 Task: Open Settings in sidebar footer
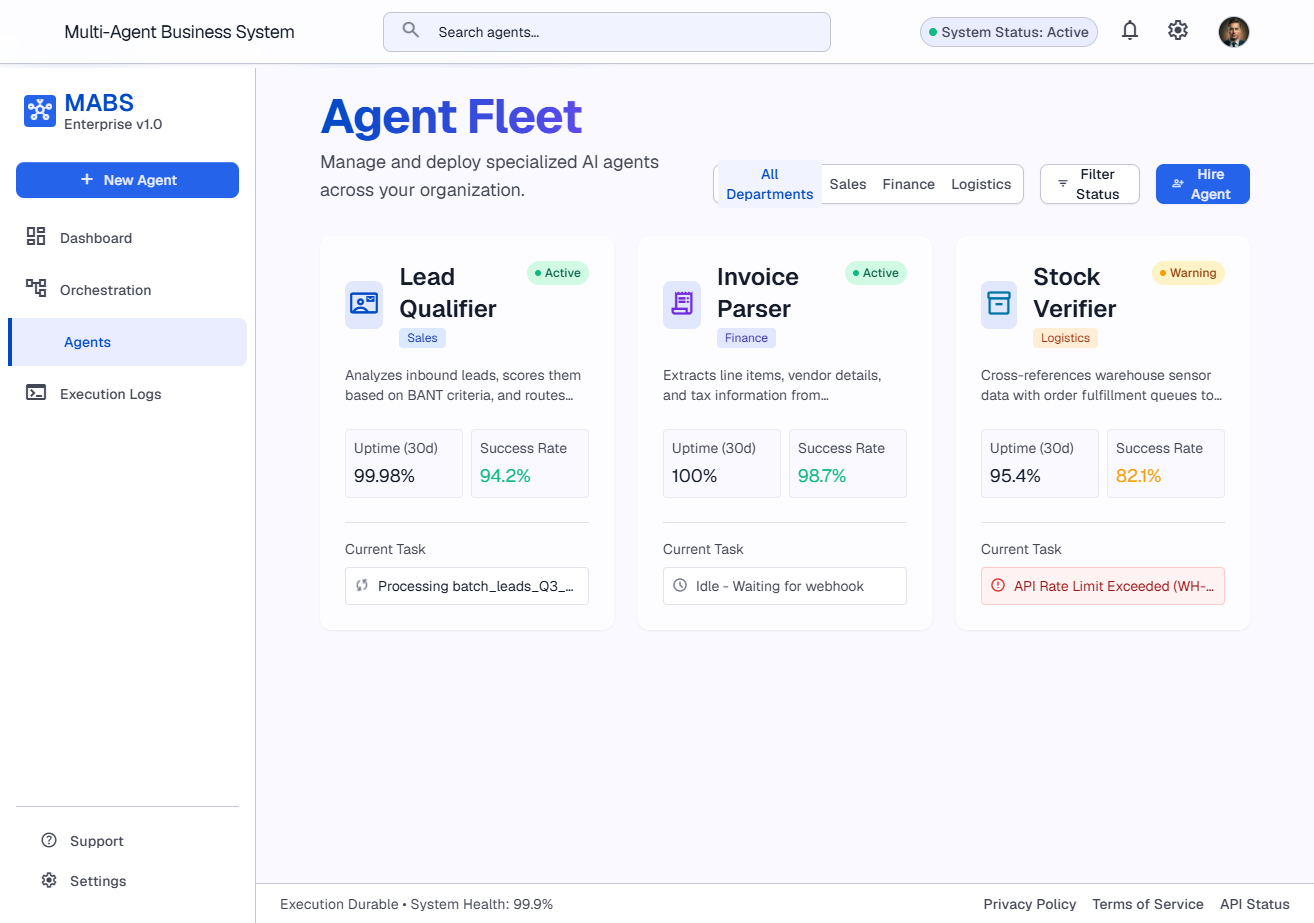point(98,881)
